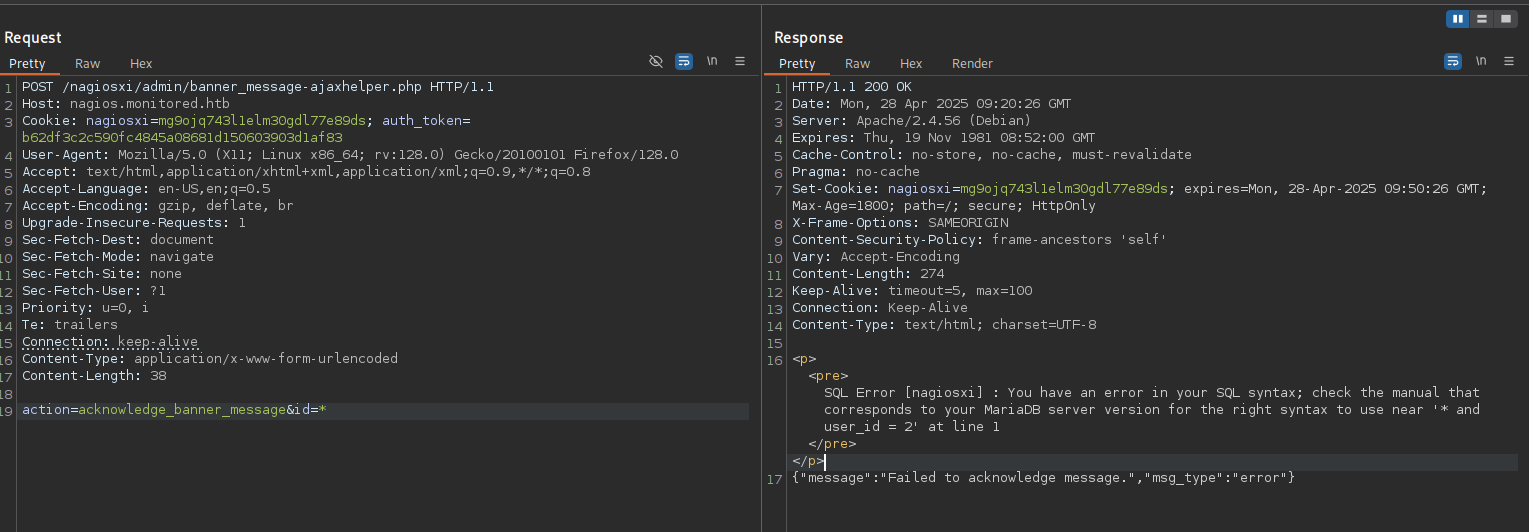This screenshot has height=532, width=1529.
Task: Click the opening <pre> tag in response
Action: tap(828, 375)
